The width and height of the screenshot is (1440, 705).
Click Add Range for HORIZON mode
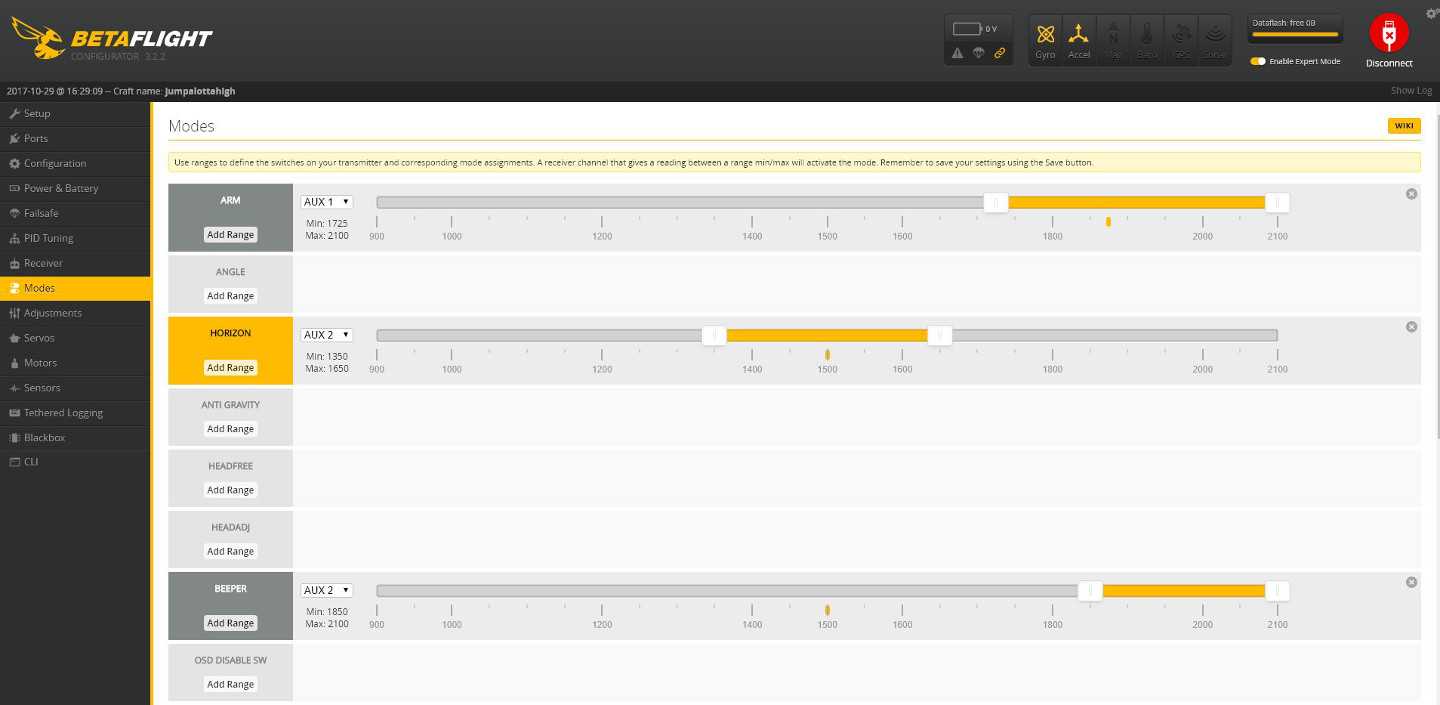coord(230,368)
